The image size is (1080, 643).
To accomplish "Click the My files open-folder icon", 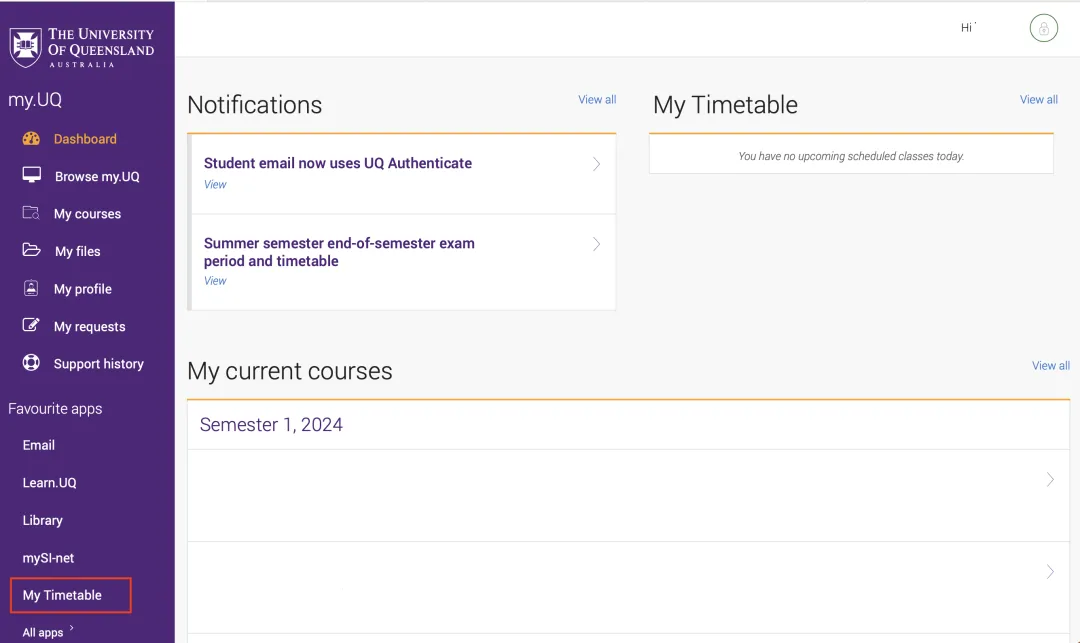I will 31,250.
